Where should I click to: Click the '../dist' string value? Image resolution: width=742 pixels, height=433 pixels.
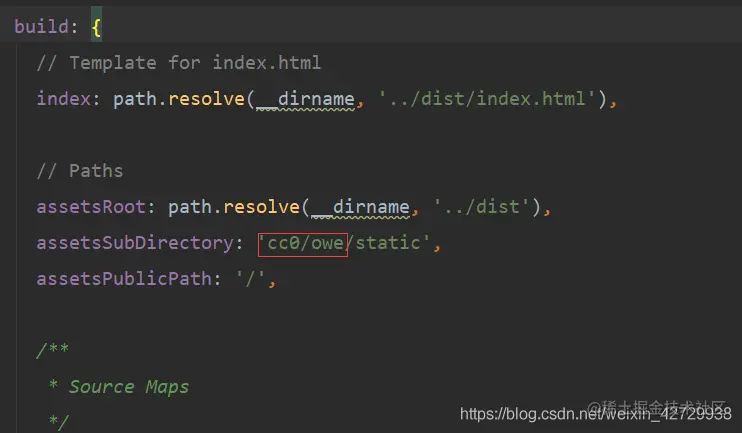pyautogui.click(x=481, y=207)
